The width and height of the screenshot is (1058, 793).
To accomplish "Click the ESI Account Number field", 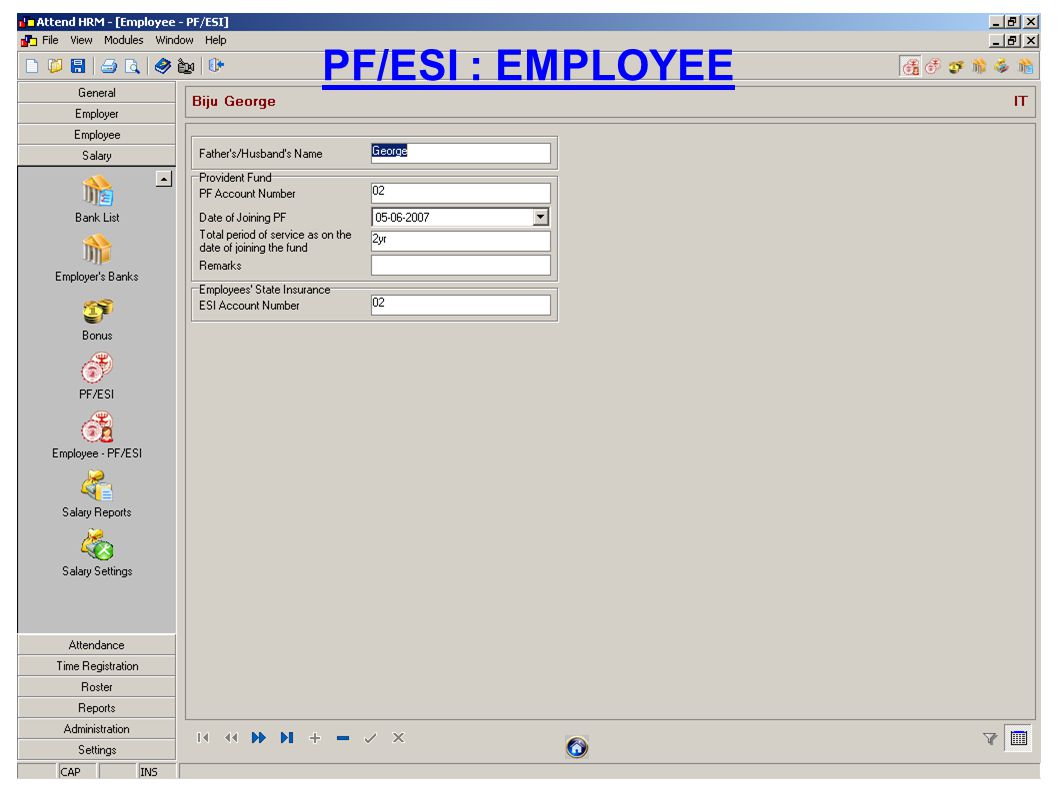I will [x=461, y=305].
